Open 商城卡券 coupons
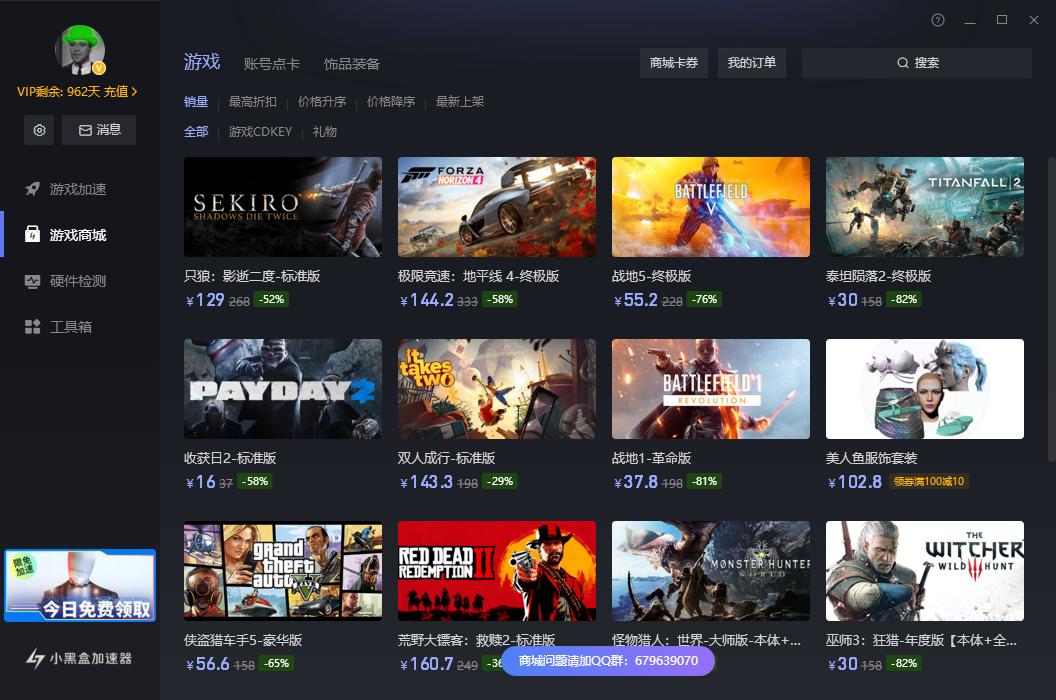 (x=673, y=63)
